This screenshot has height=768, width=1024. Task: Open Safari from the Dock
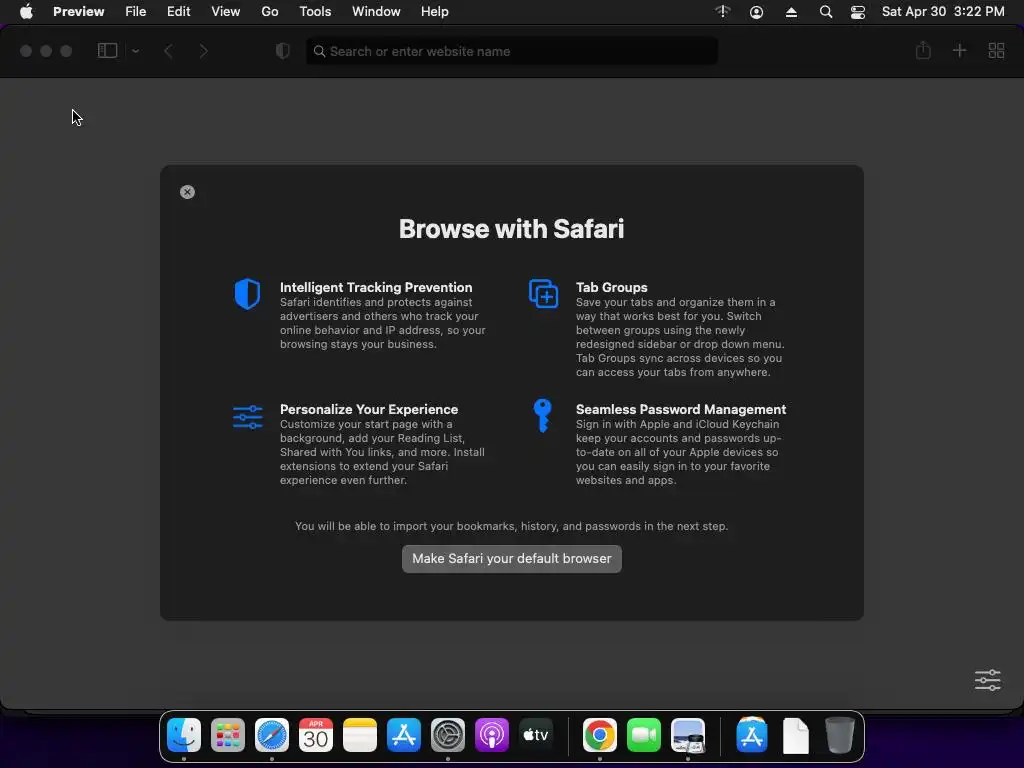point(272,735)
